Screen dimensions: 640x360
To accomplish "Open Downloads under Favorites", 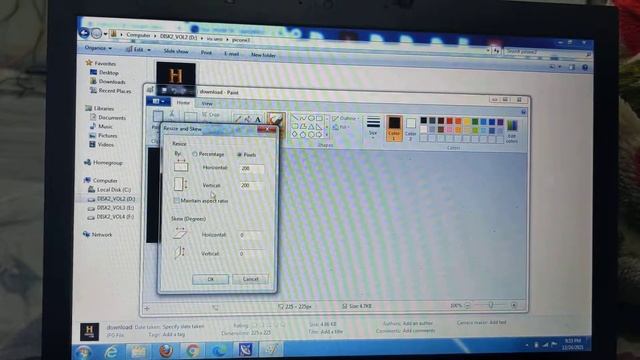I will 108,82.
